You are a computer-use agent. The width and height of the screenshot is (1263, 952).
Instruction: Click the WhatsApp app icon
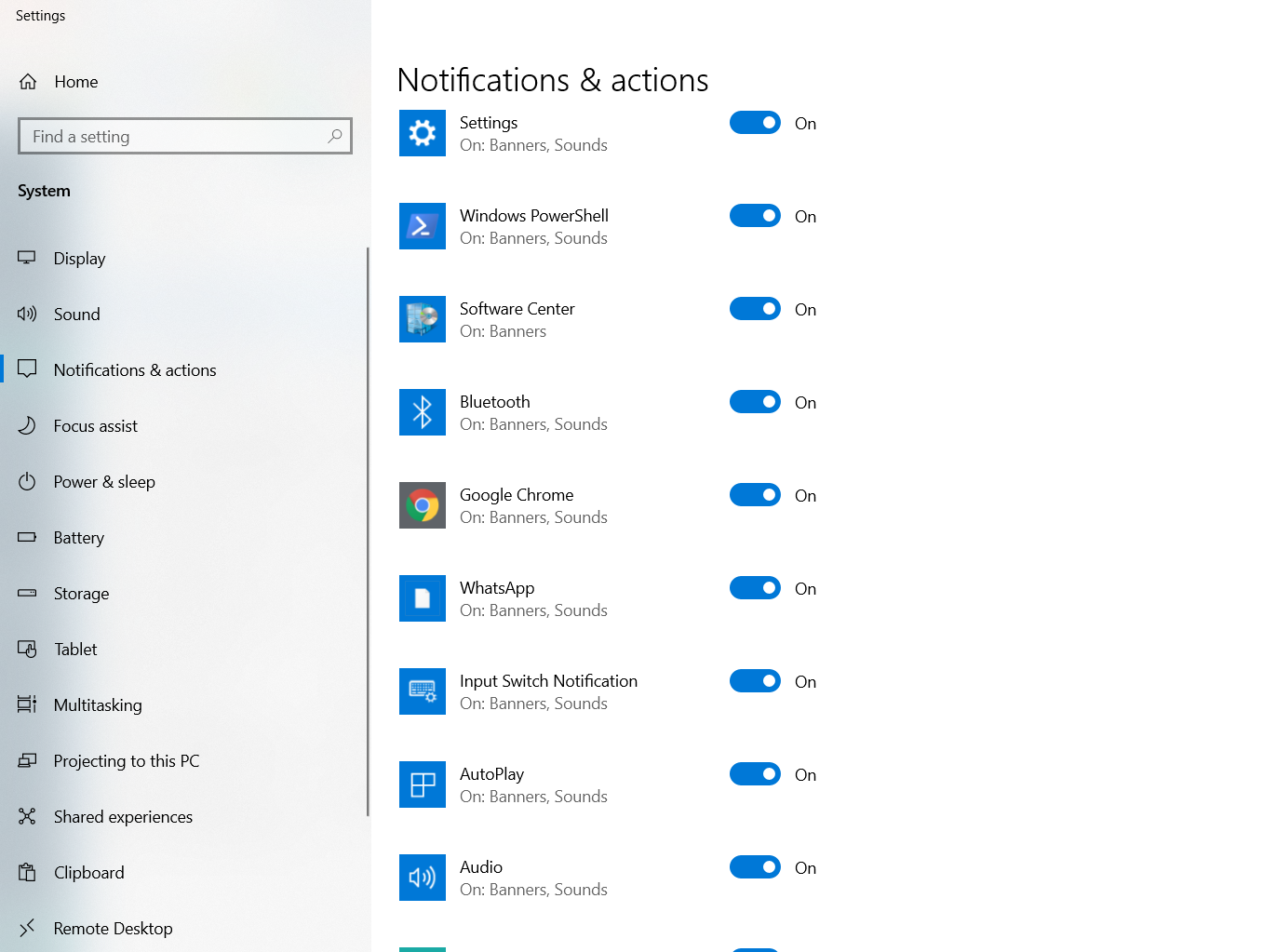[422, 598]
